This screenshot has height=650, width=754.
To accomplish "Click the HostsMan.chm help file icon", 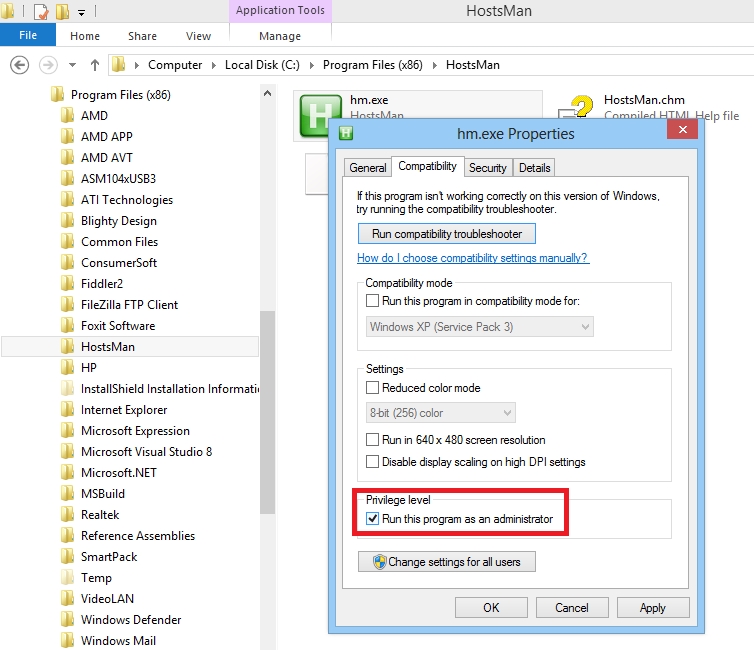I will pos(576,107).
